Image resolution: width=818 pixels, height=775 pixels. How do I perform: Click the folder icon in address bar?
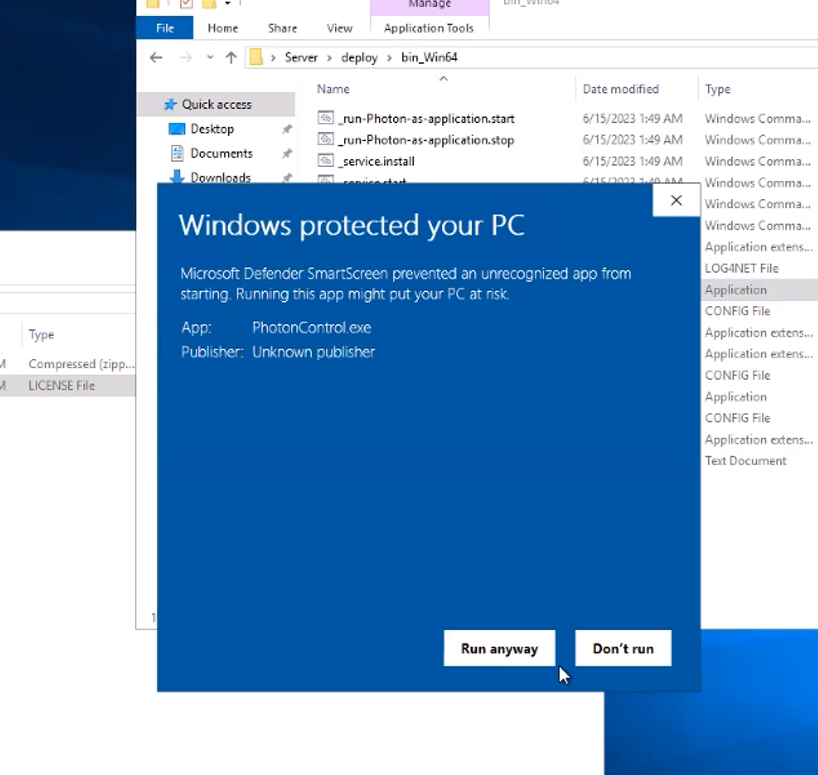(x=256, y=57)
